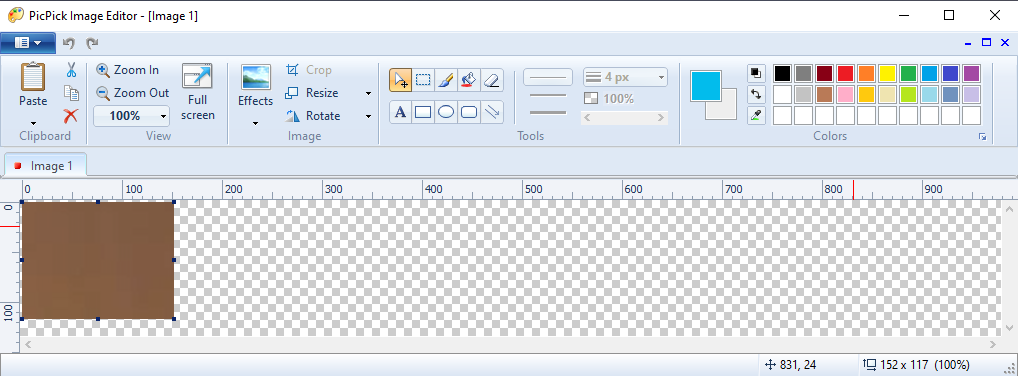Image resolution: width=1018 pixels, height=376 pixels.
Task: Click the brown image on canvas
Action: (98, 260)
